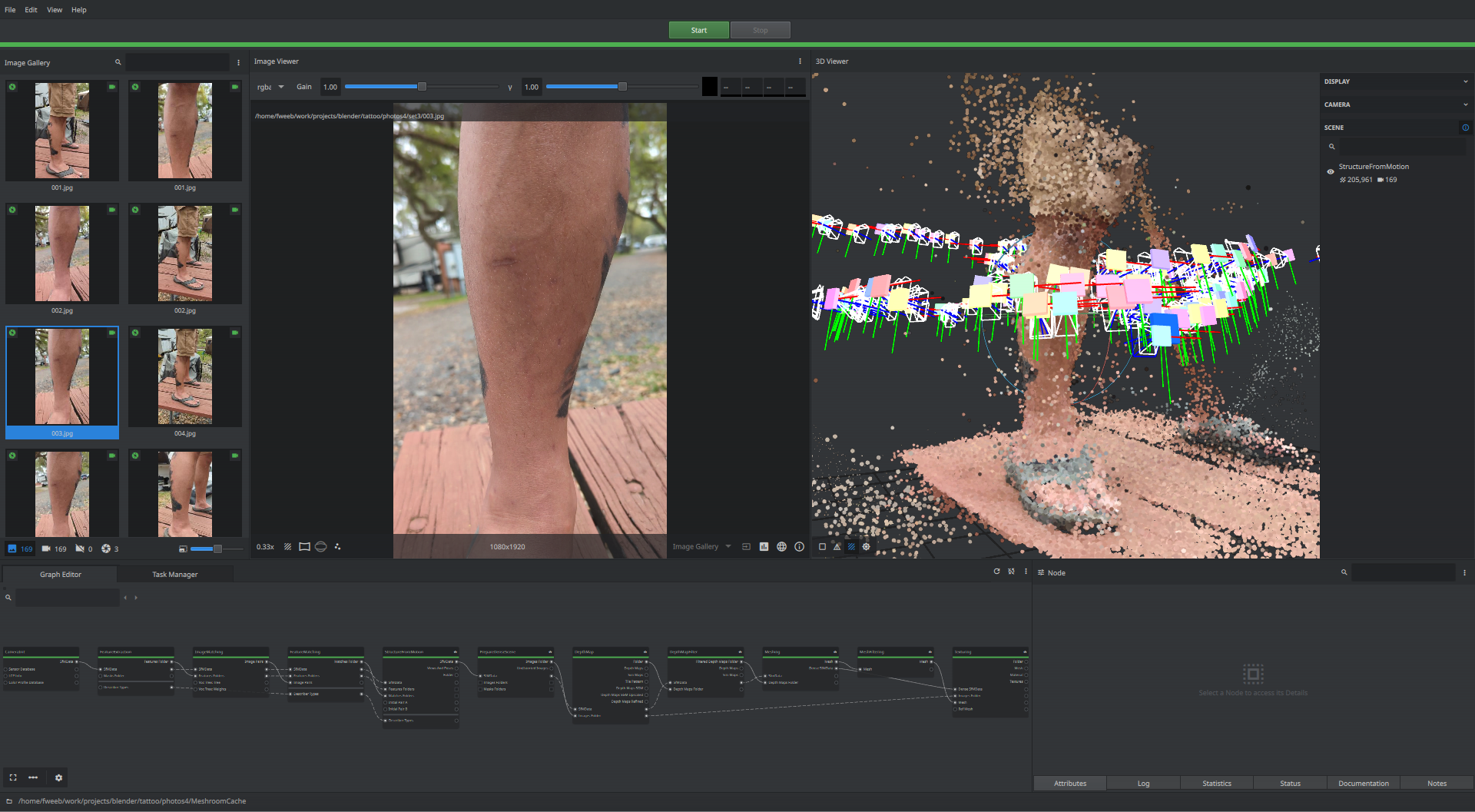This screenshot has width=1475, height=812.
Task: Open the rgba channel dropdown
Action: tap(270, 87)
